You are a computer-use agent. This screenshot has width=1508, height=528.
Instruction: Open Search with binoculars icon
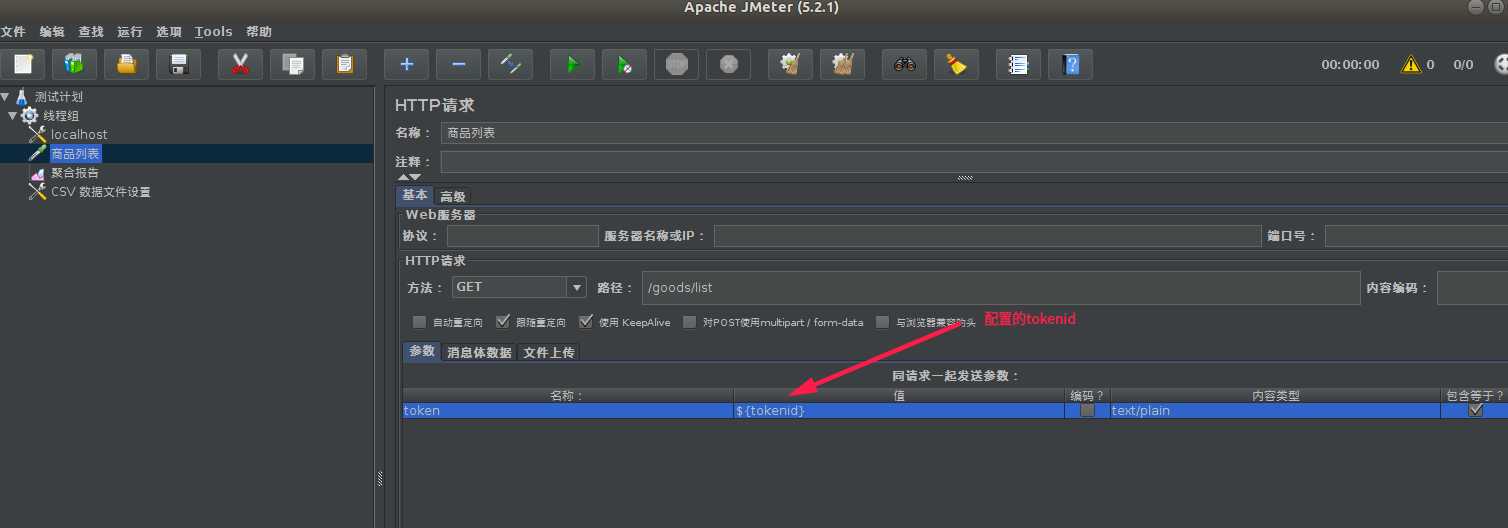point(904,65)
